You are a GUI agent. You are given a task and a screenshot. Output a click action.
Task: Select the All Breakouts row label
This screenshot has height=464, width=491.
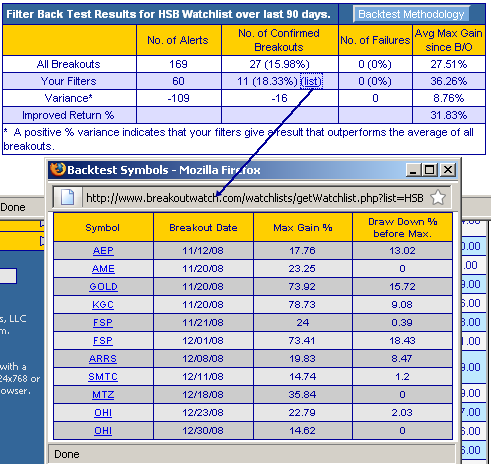coord(68,64)
